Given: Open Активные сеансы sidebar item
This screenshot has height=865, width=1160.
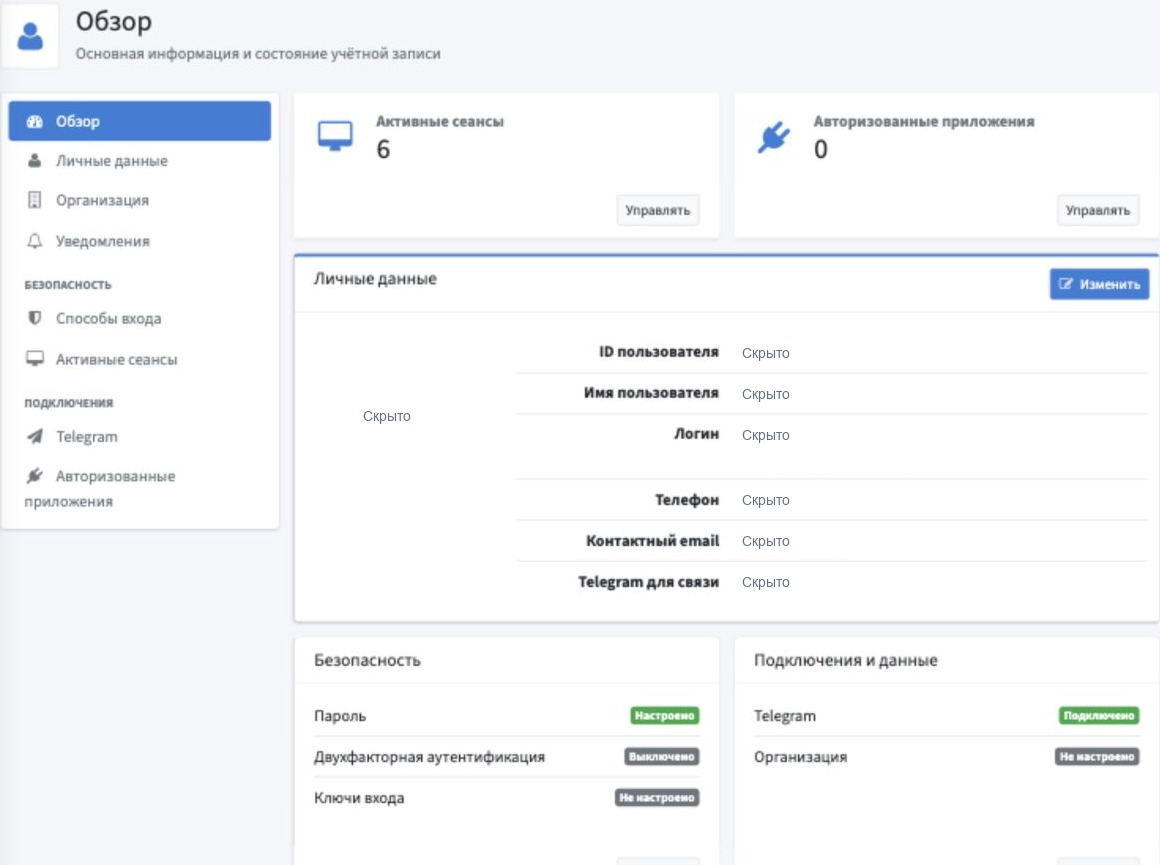Looking at the screenshot, I should point(140,359).
